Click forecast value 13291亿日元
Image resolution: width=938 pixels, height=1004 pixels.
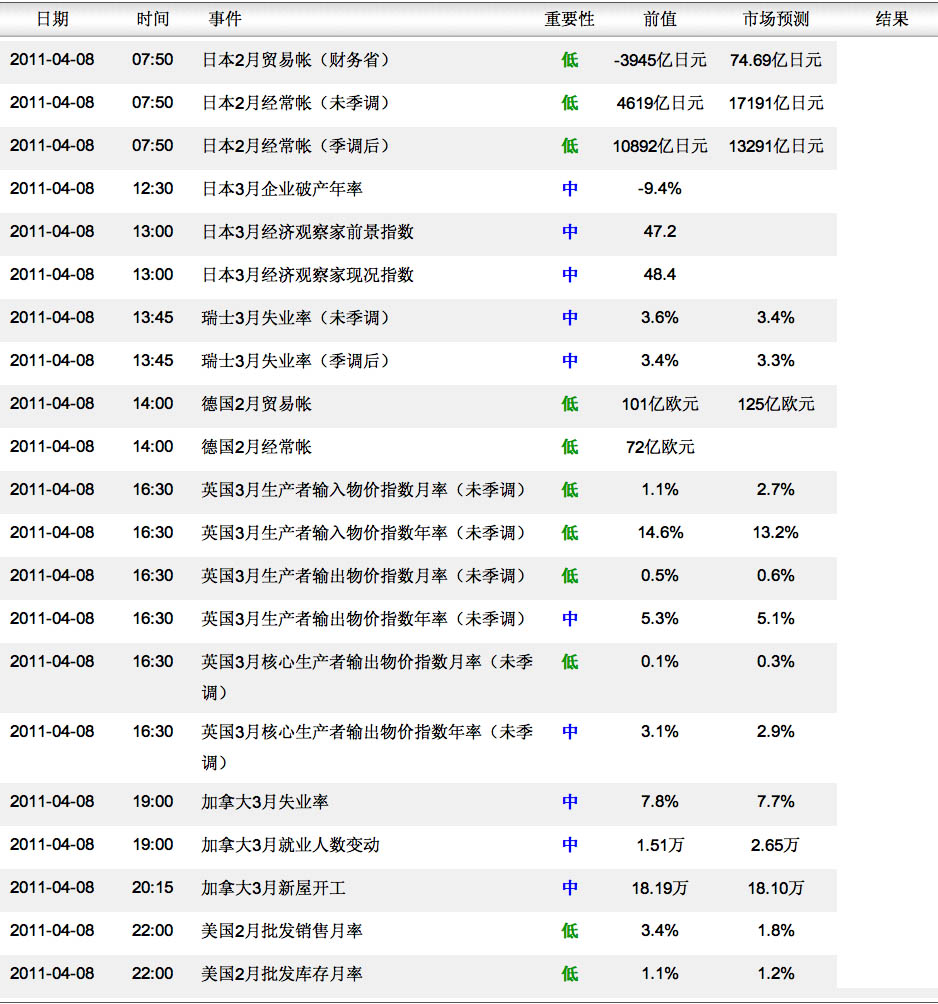tap(775, 146)
